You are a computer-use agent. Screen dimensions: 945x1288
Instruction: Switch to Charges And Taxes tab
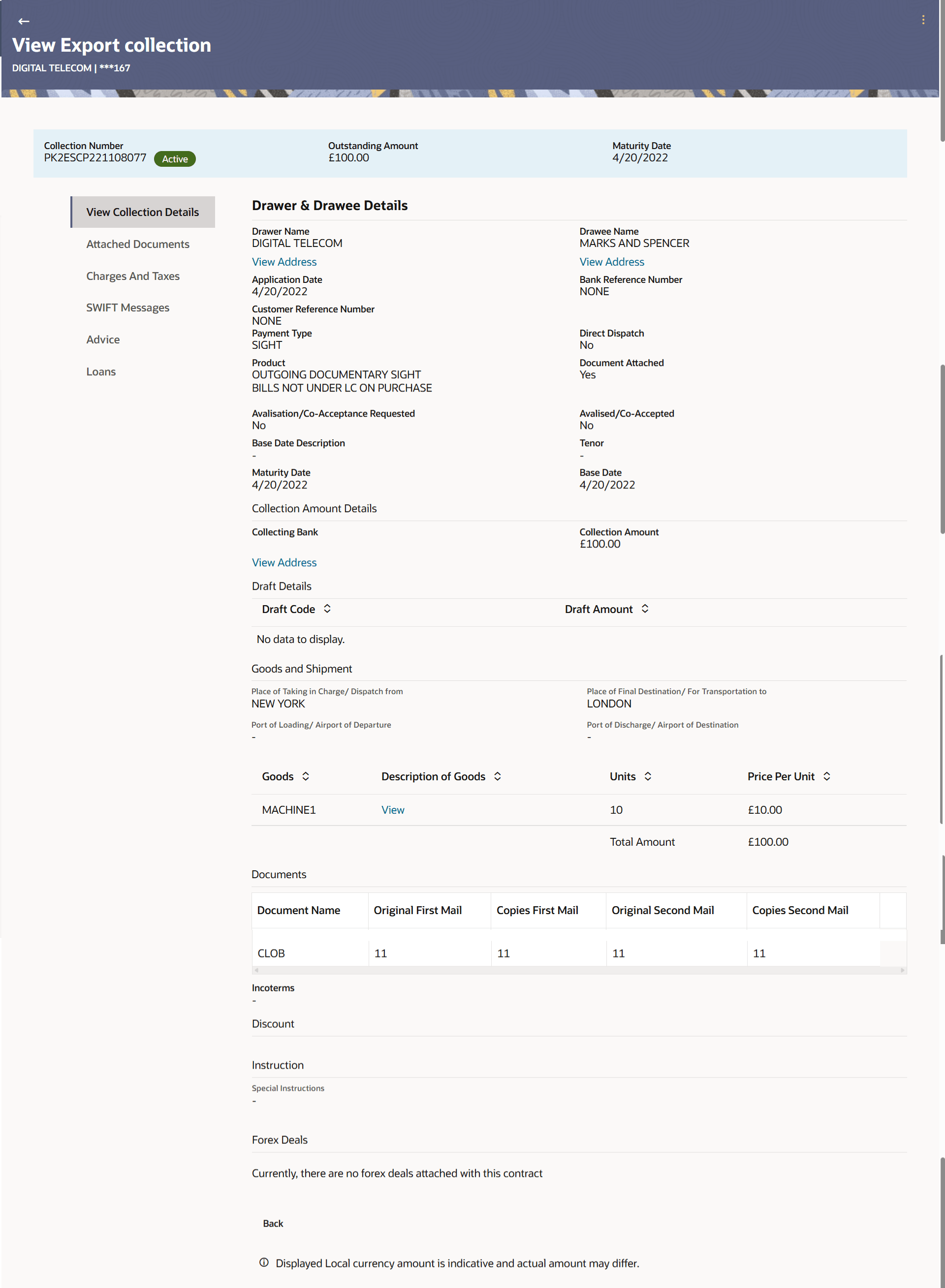pos(133,276)
